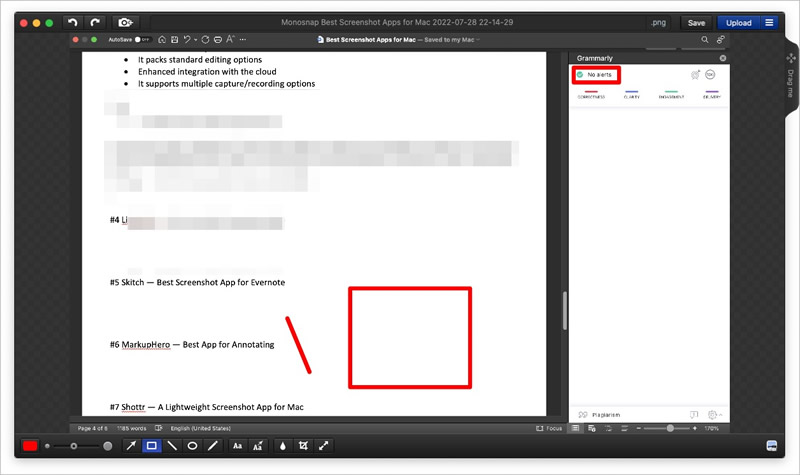
Task: Select the Correctness tab in Grammarly
Action: tap(591, 95)
